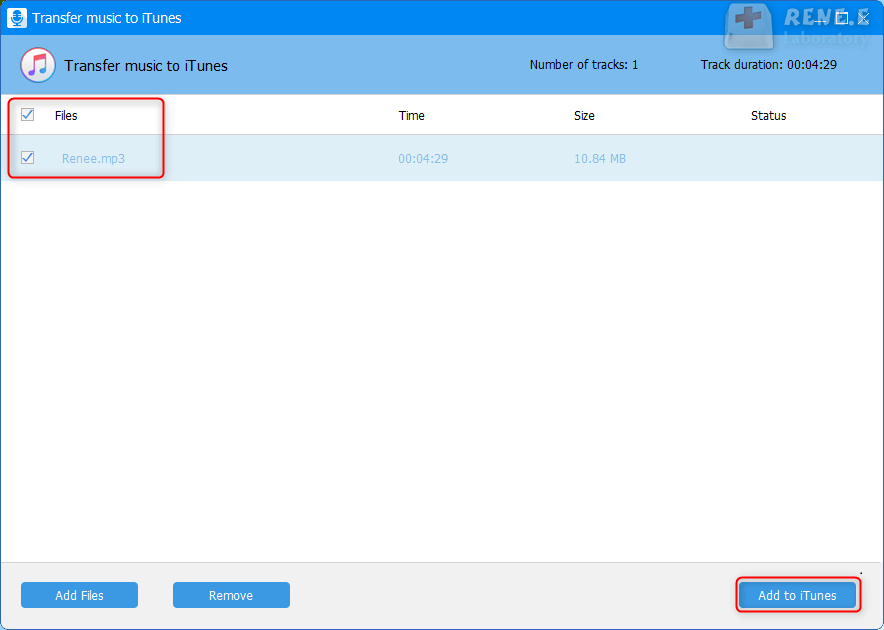Click the 00:04:29 time cell of Renee.mp3
This screenshot has width=884, height=630.
(x=423, y=158)
